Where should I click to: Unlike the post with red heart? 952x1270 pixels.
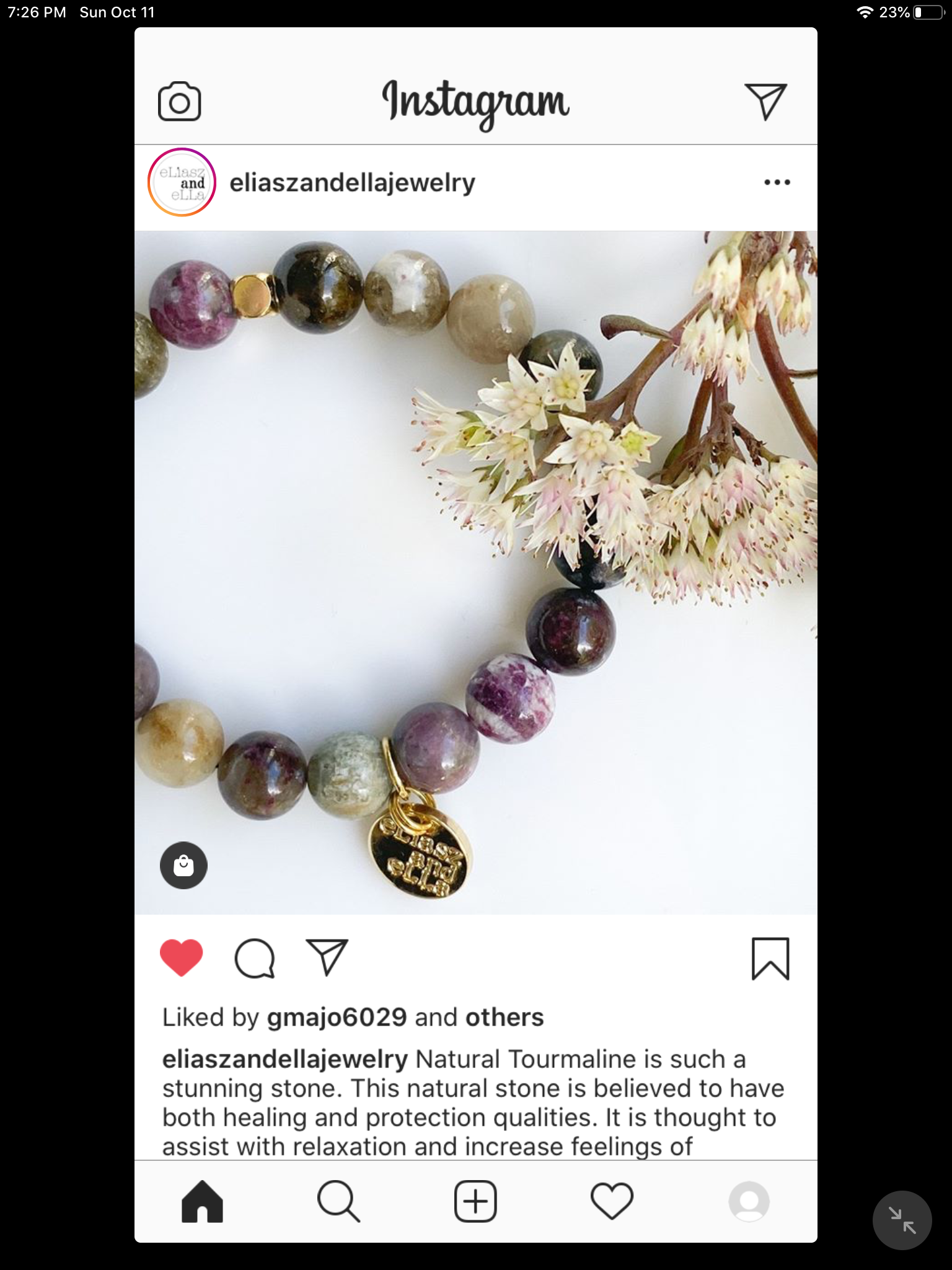click(182, 958)
